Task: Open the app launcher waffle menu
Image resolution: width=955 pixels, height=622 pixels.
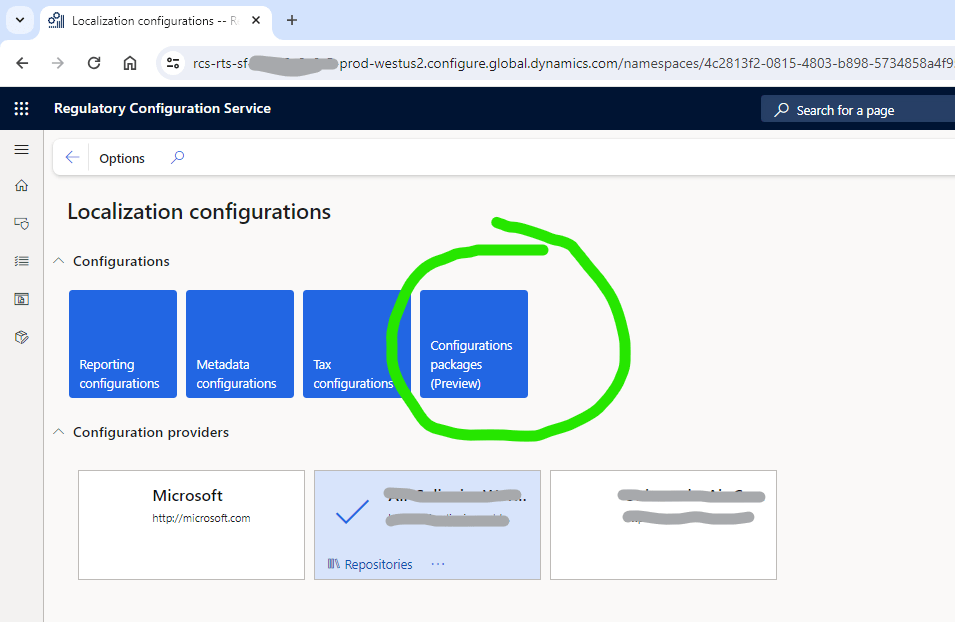Action: [x=21, y=109]
